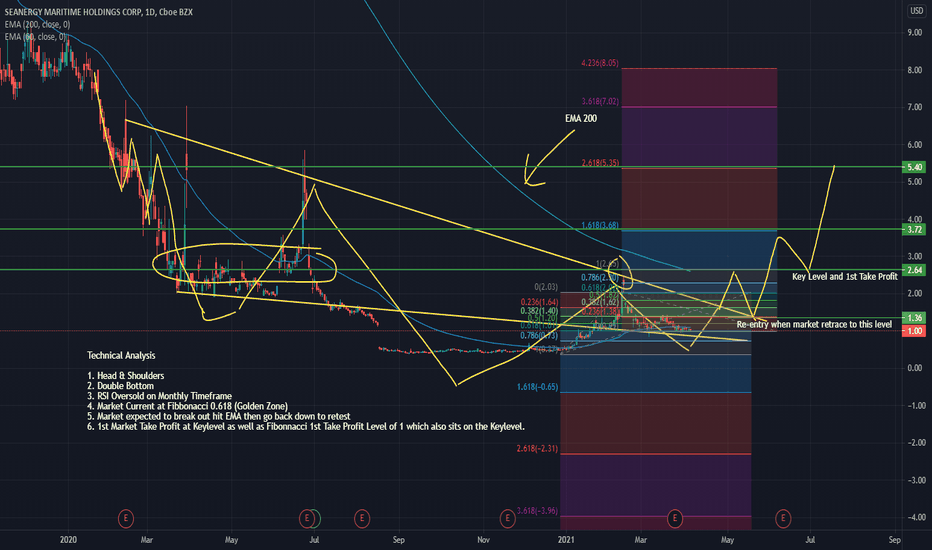Open the earnings marker between Jul and Sep 2020

[361, 518]
